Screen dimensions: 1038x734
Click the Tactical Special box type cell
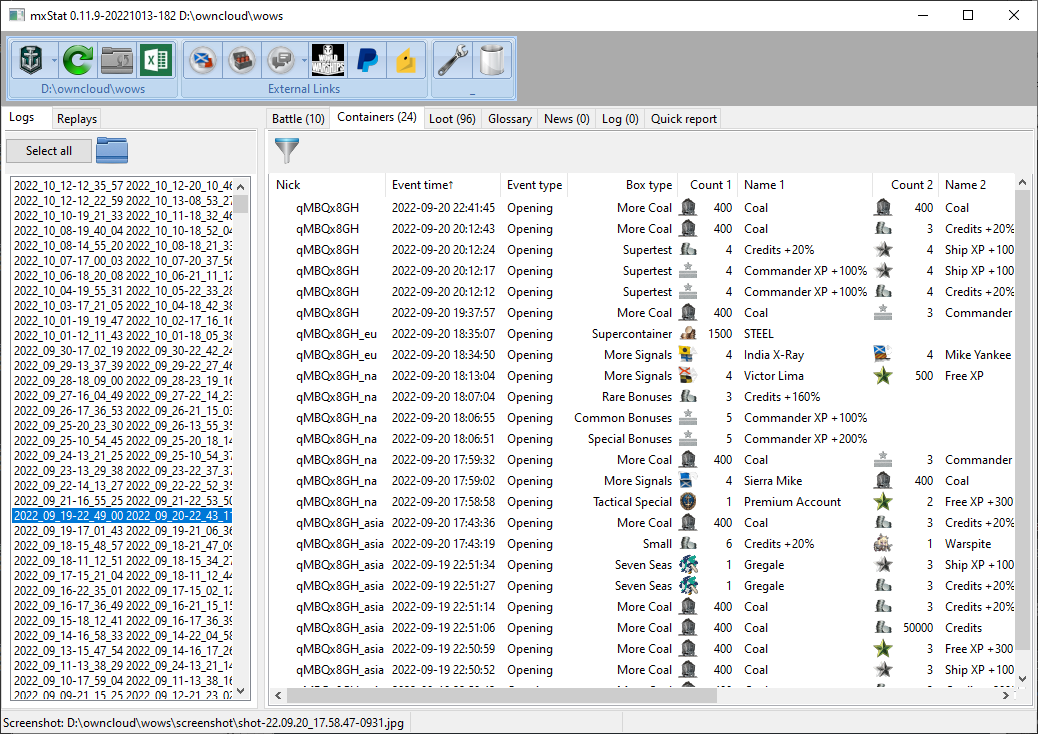click(632, 502)
